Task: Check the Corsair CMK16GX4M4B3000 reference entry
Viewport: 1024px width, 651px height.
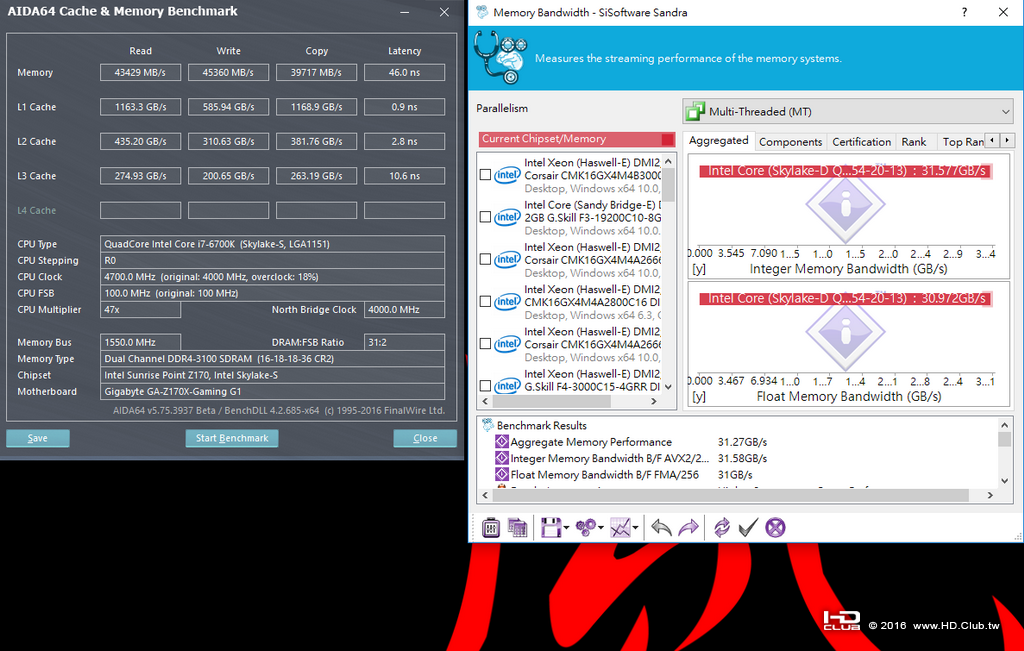Action: (x=485, y=175)
